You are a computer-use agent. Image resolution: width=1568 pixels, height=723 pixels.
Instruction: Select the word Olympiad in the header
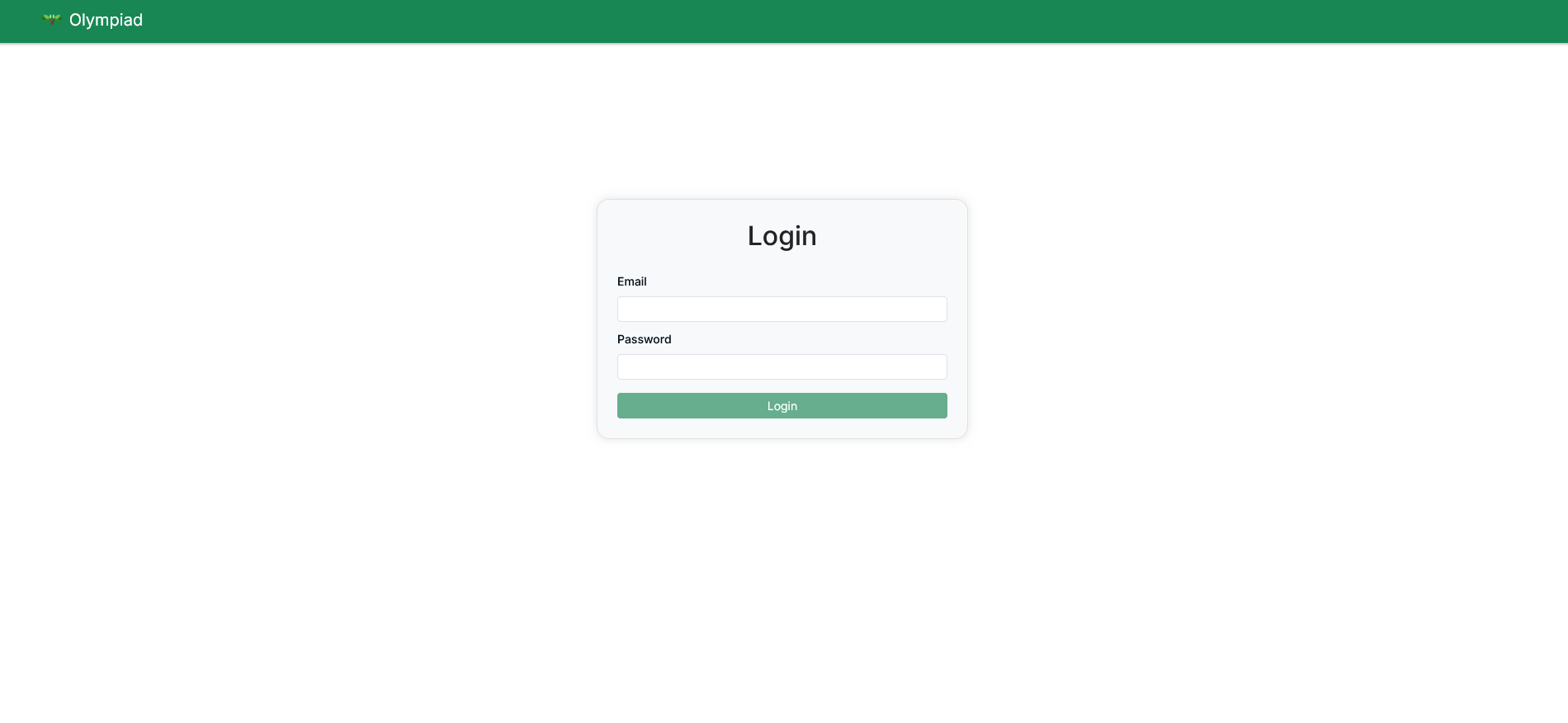point(106,20)
